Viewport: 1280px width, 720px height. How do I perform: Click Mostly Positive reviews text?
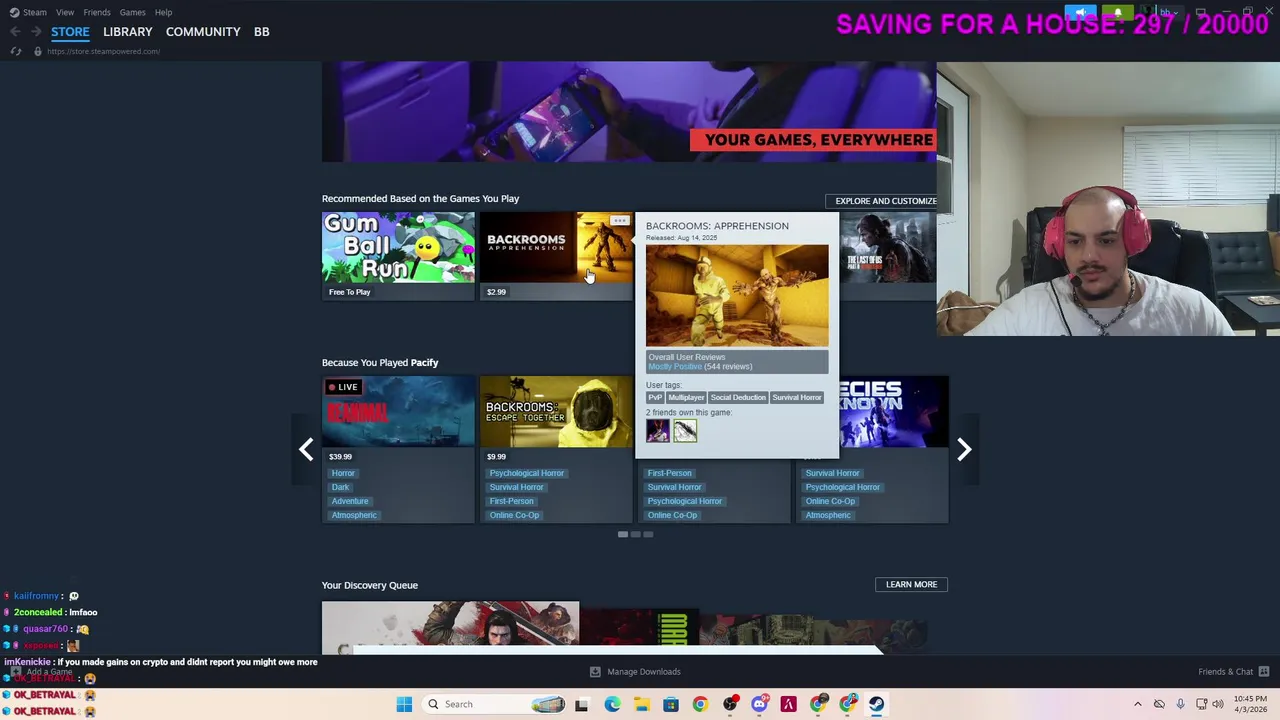(x=675, y=367)
